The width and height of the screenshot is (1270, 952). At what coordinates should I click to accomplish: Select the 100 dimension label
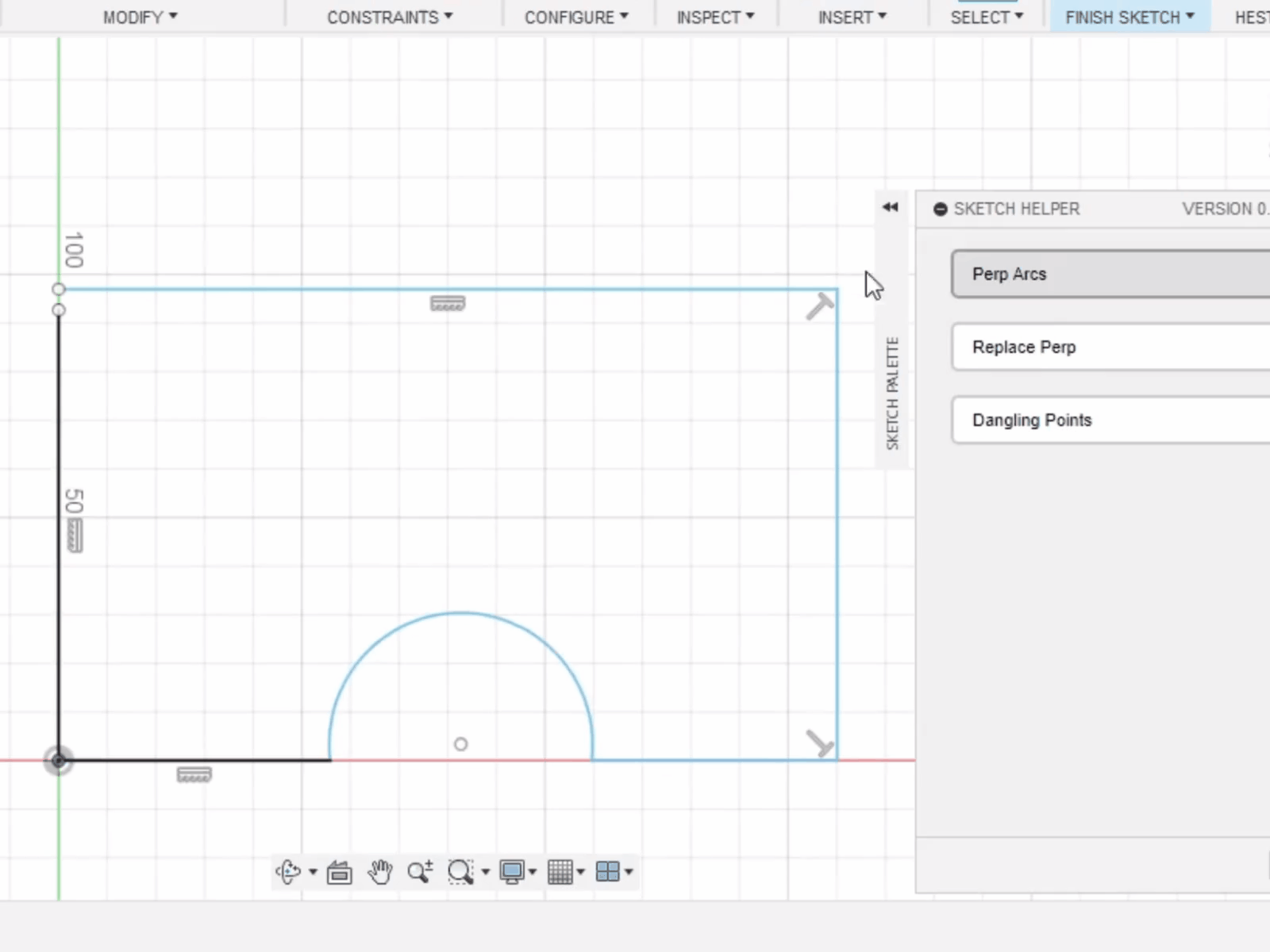click(74, 250)
